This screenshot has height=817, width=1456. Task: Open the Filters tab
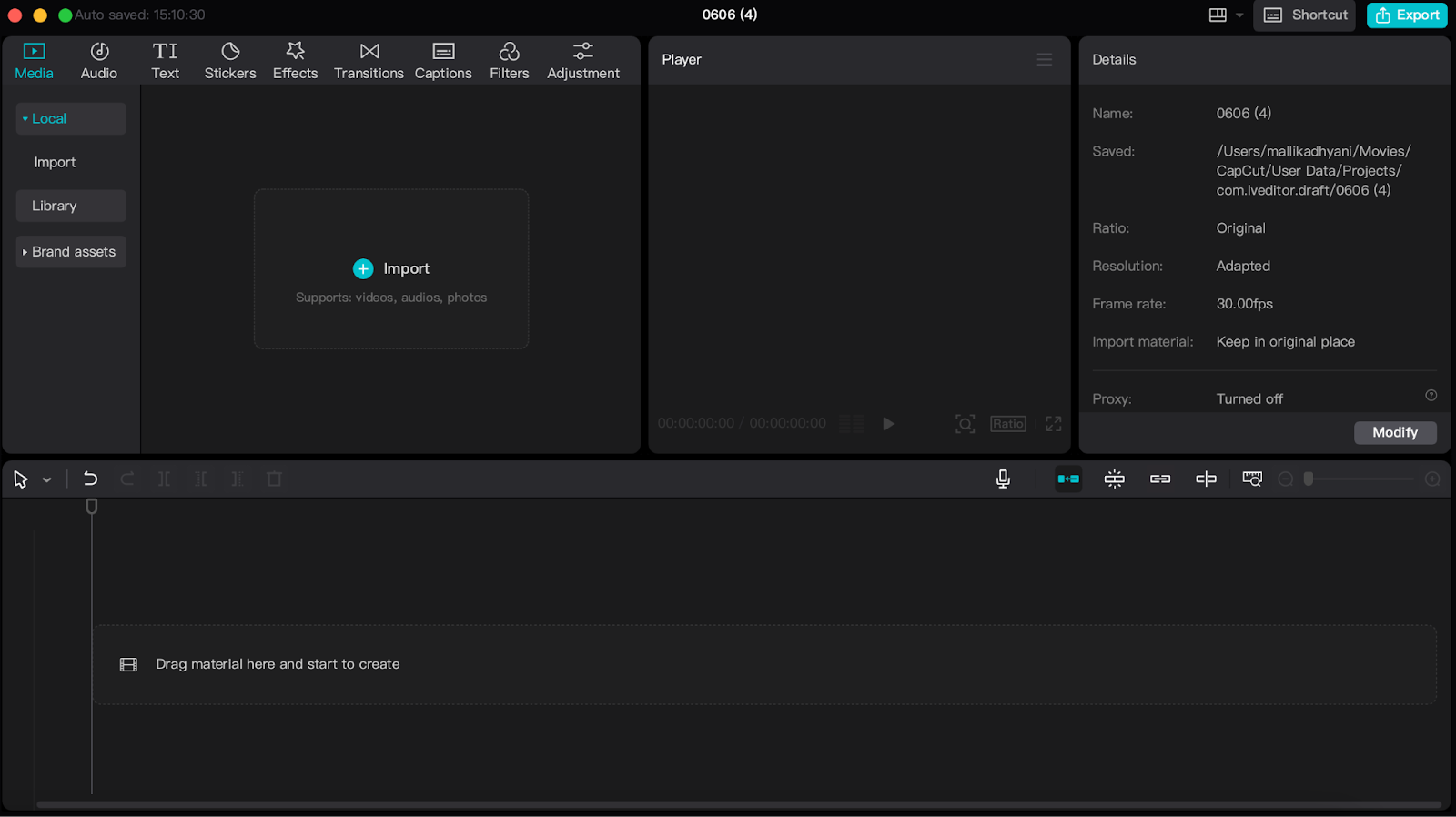click(509, 61)
